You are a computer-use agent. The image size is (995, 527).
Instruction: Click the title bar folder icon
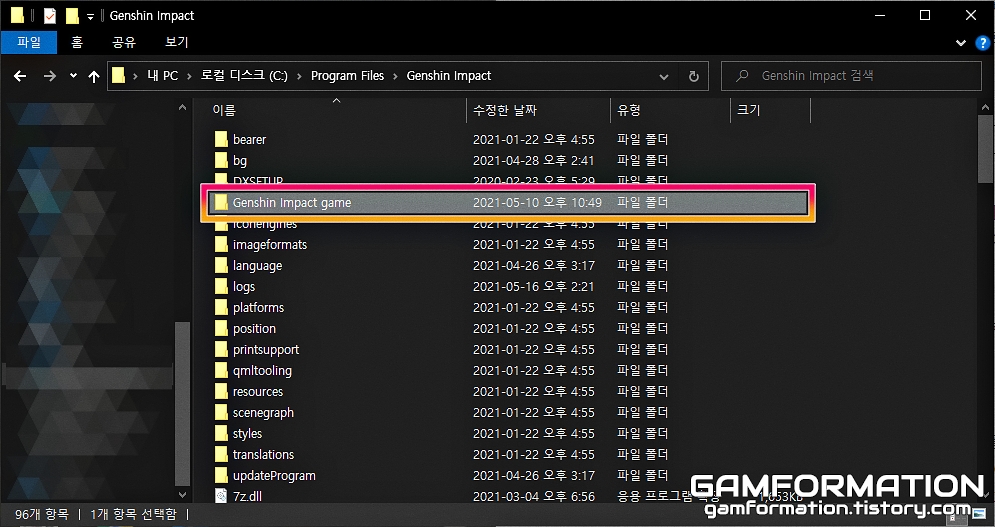coord(16,15)
